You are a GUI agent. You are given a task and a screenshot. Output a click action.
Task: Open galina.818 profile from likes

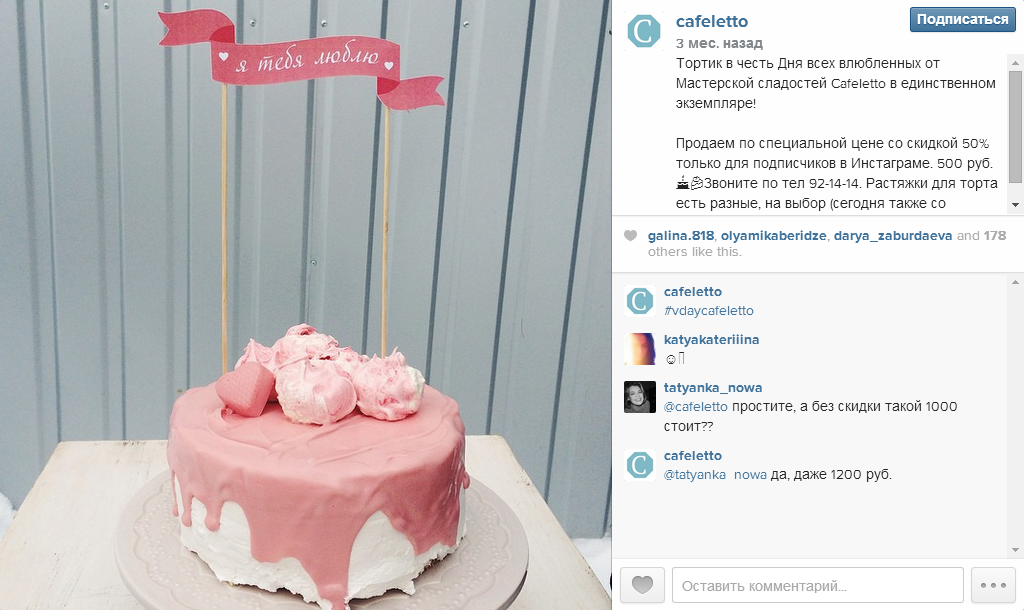click(680, 236)
